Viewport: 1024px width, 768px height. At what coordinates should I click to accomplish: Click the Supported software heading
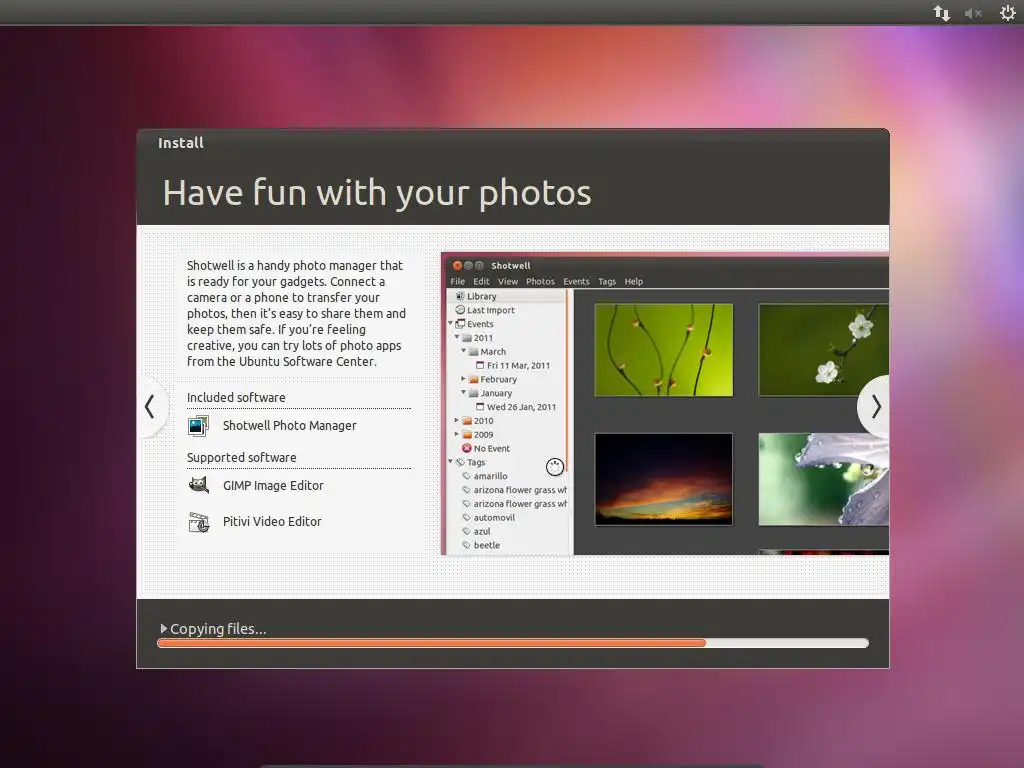pyautogui.click(x=242, y=458)
